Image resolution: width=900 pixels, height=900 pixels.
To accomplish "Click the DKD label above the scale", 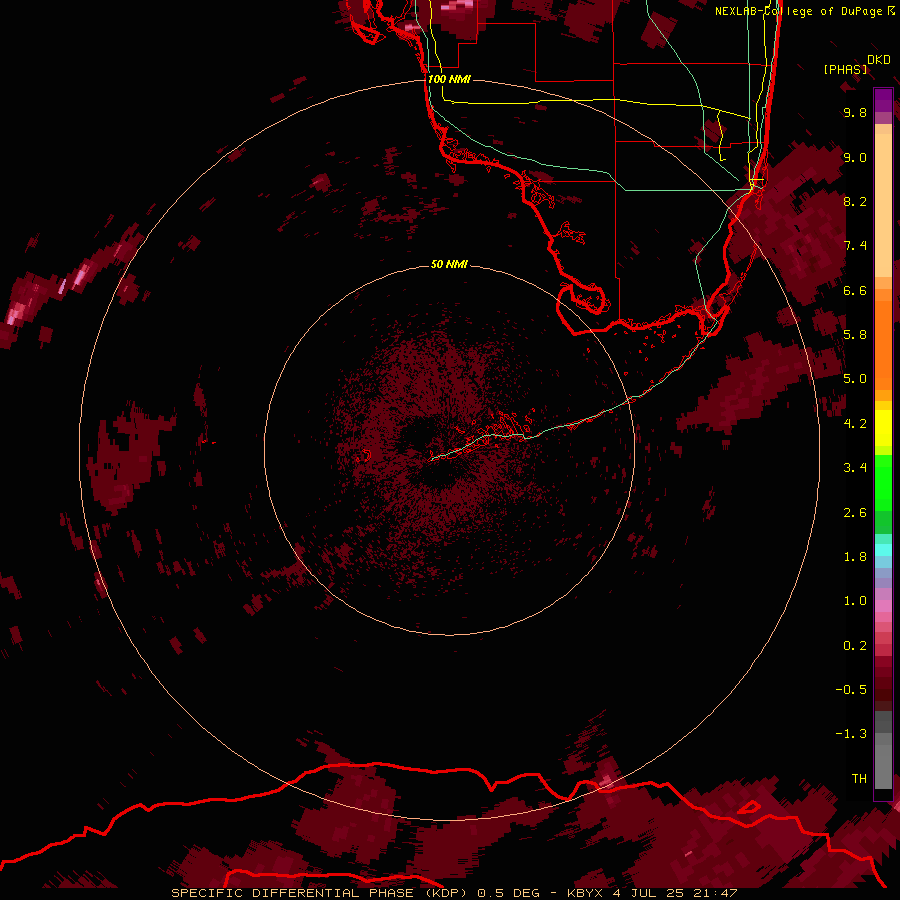I will click(879, 60).
